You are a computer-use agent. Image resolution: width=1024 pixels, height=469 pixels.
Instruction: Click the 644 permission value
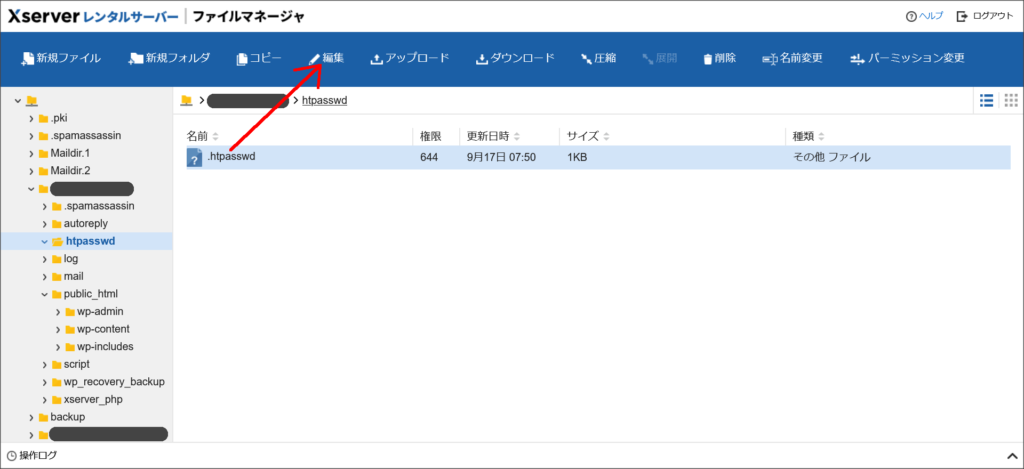tap(429, 157)
